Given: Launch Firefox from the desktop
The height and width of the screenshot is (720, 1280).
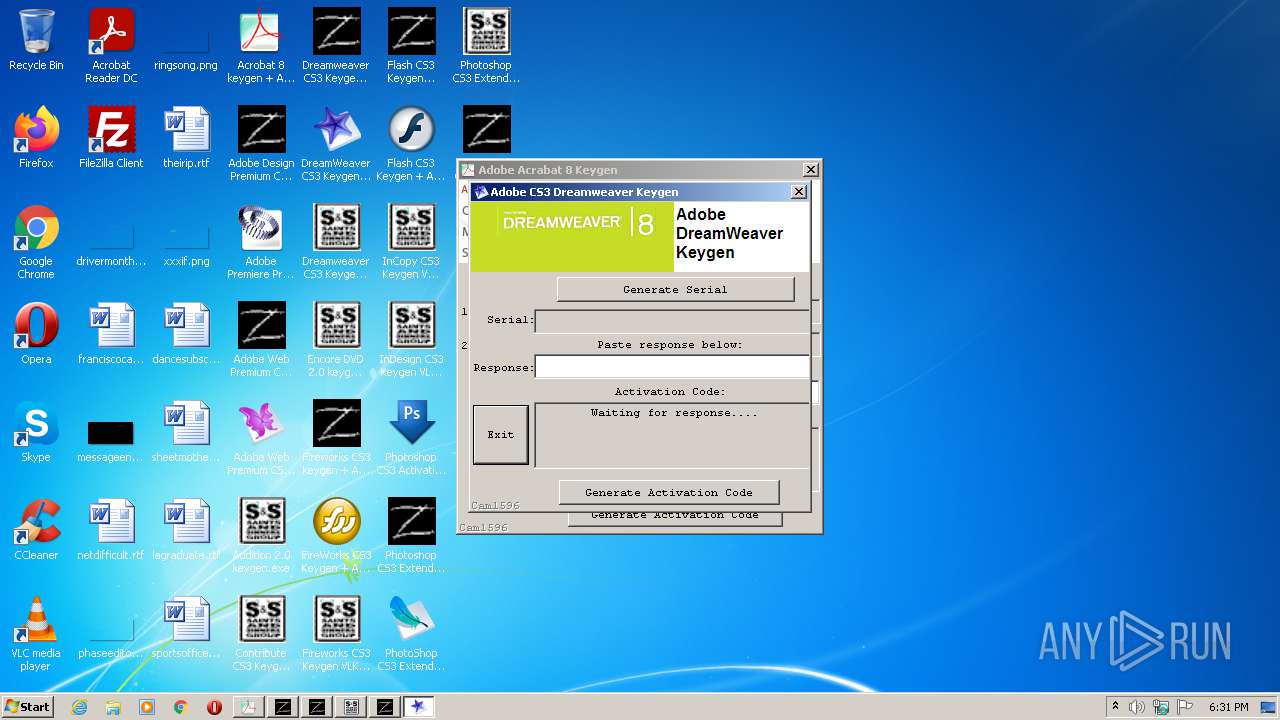Looking at the screenshot, I should [36, 138].
